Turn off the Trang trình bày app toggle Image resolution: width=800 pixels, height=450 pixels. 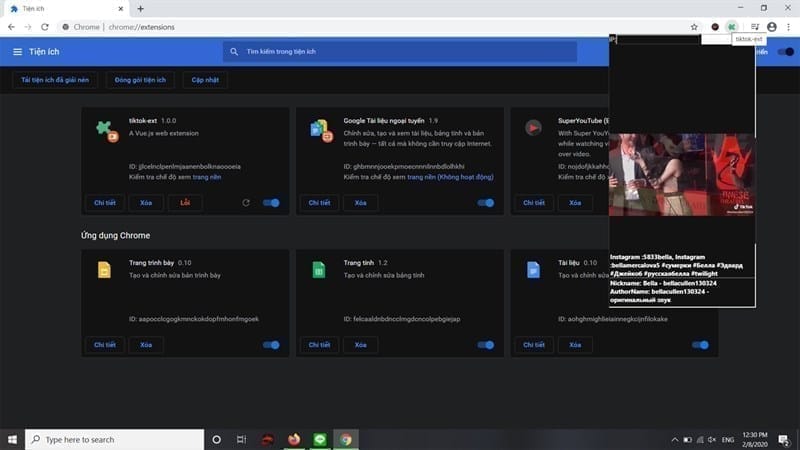271,345
